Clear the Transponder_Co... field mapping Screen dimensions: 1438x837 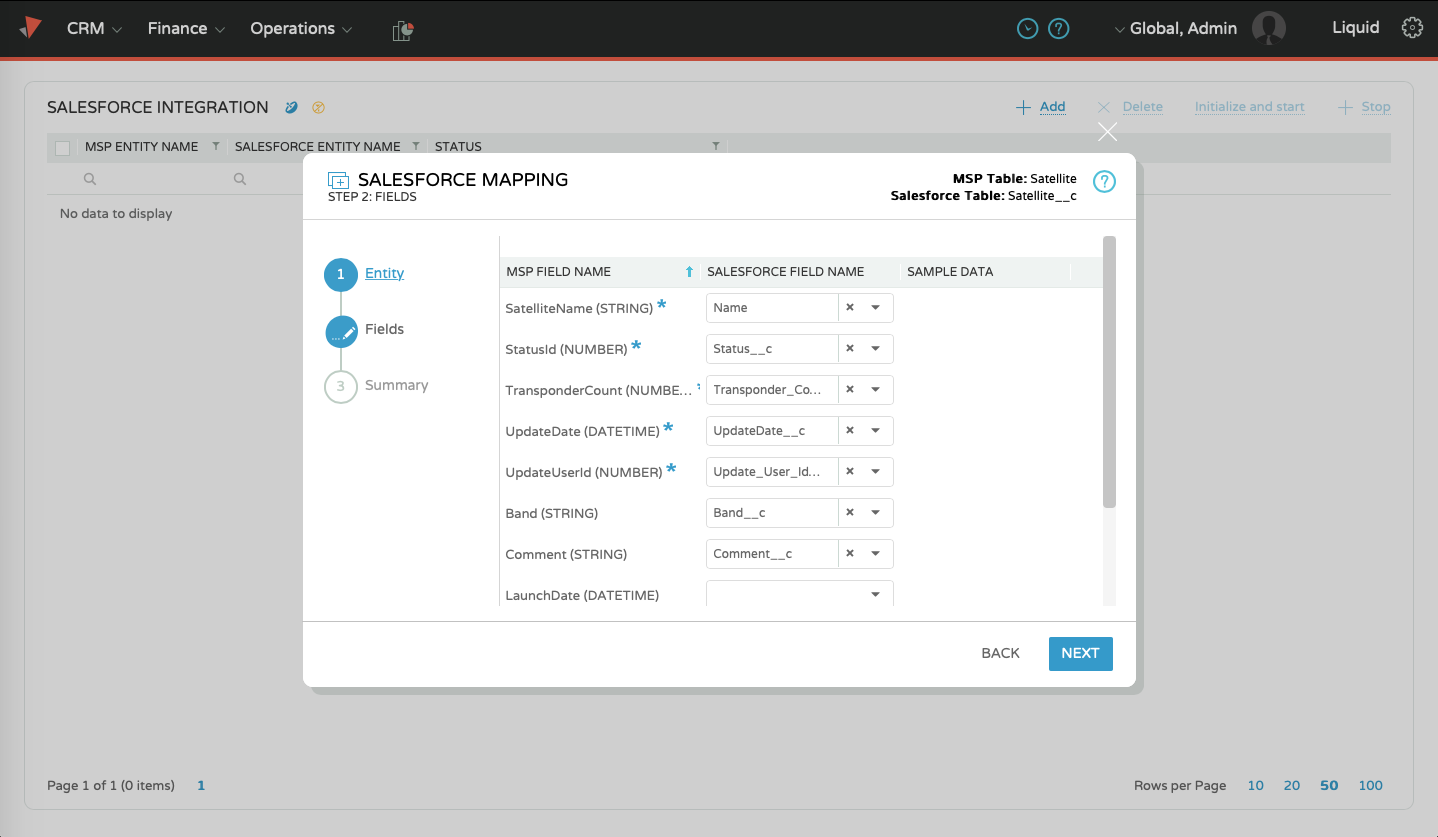tap(850, 390)
